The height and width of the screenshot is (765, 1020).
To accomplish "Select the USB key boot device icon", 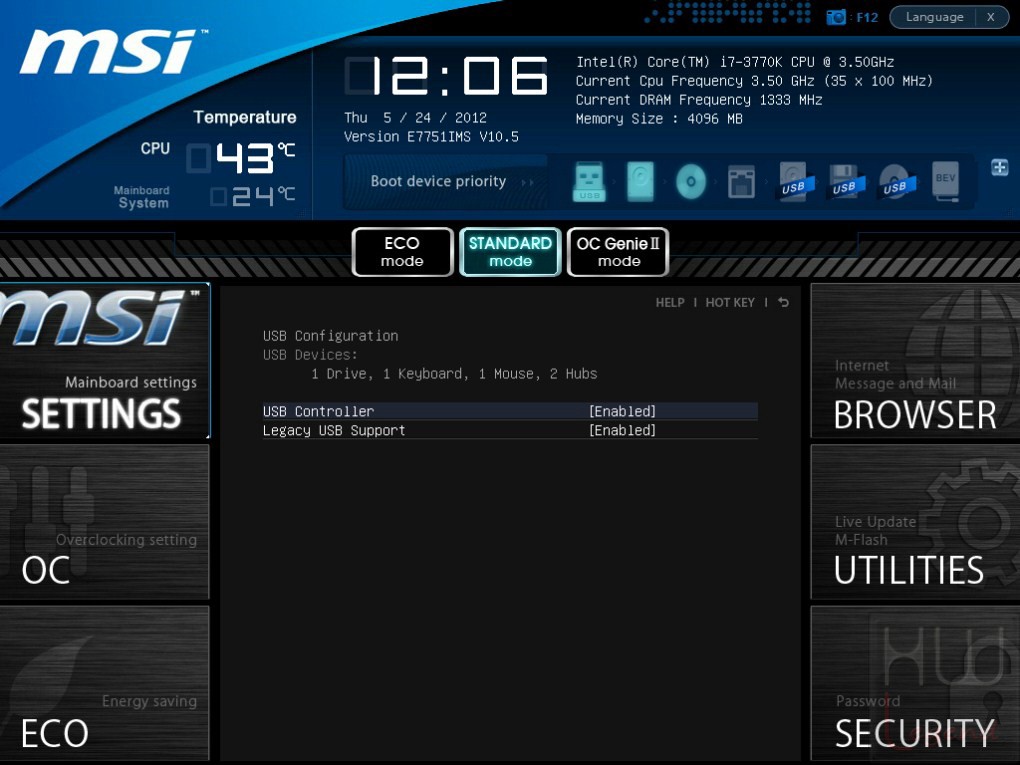I will 589,181.
